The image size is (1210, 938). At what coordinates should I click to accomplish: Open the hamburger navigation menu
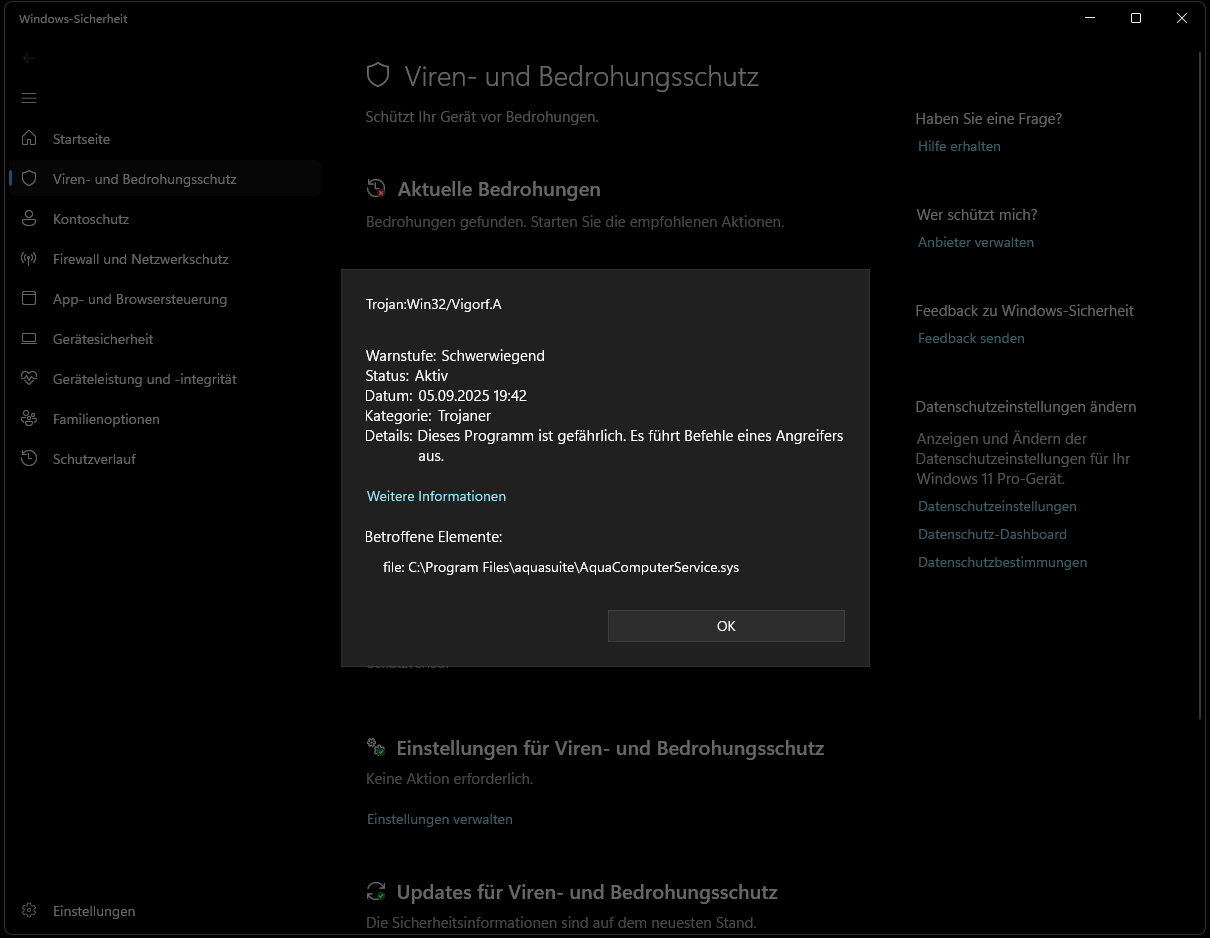[29, 98]
